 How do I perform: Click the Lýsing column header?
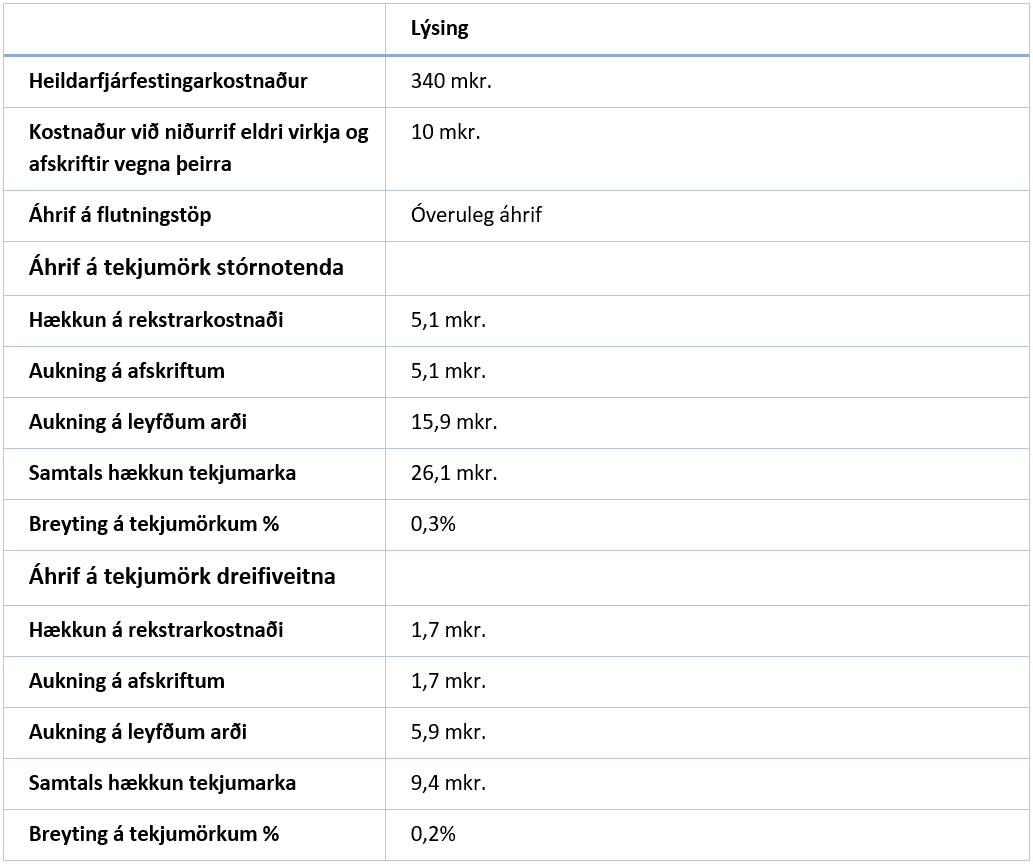click(x=439, y=28)
